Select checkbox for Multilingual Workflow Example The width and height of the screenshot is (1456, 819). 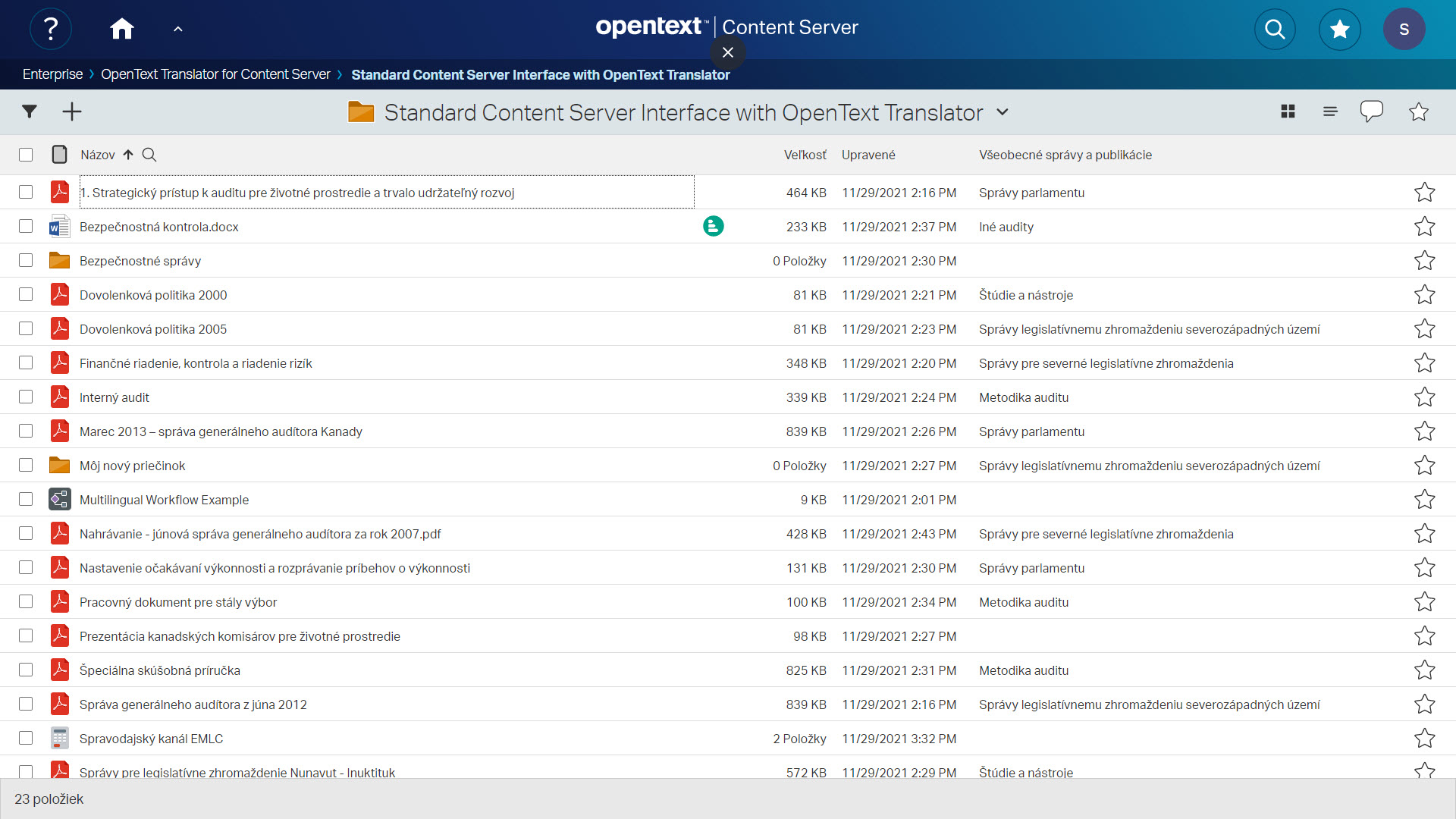[x=26, y=499]
